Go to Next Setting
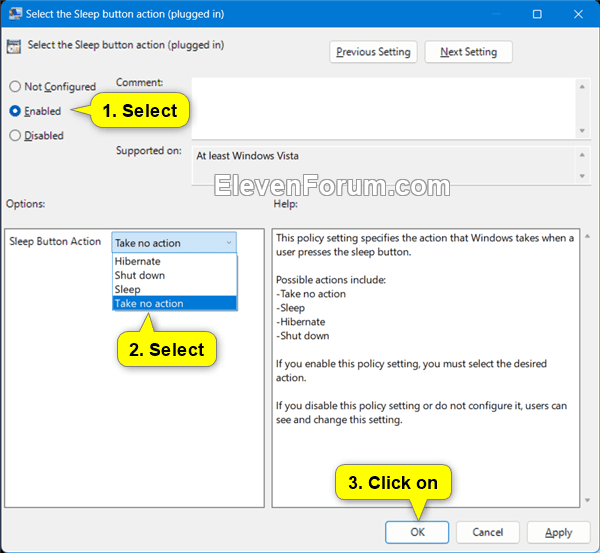This screenshot has height=553, width=600. tap(468, 52)
